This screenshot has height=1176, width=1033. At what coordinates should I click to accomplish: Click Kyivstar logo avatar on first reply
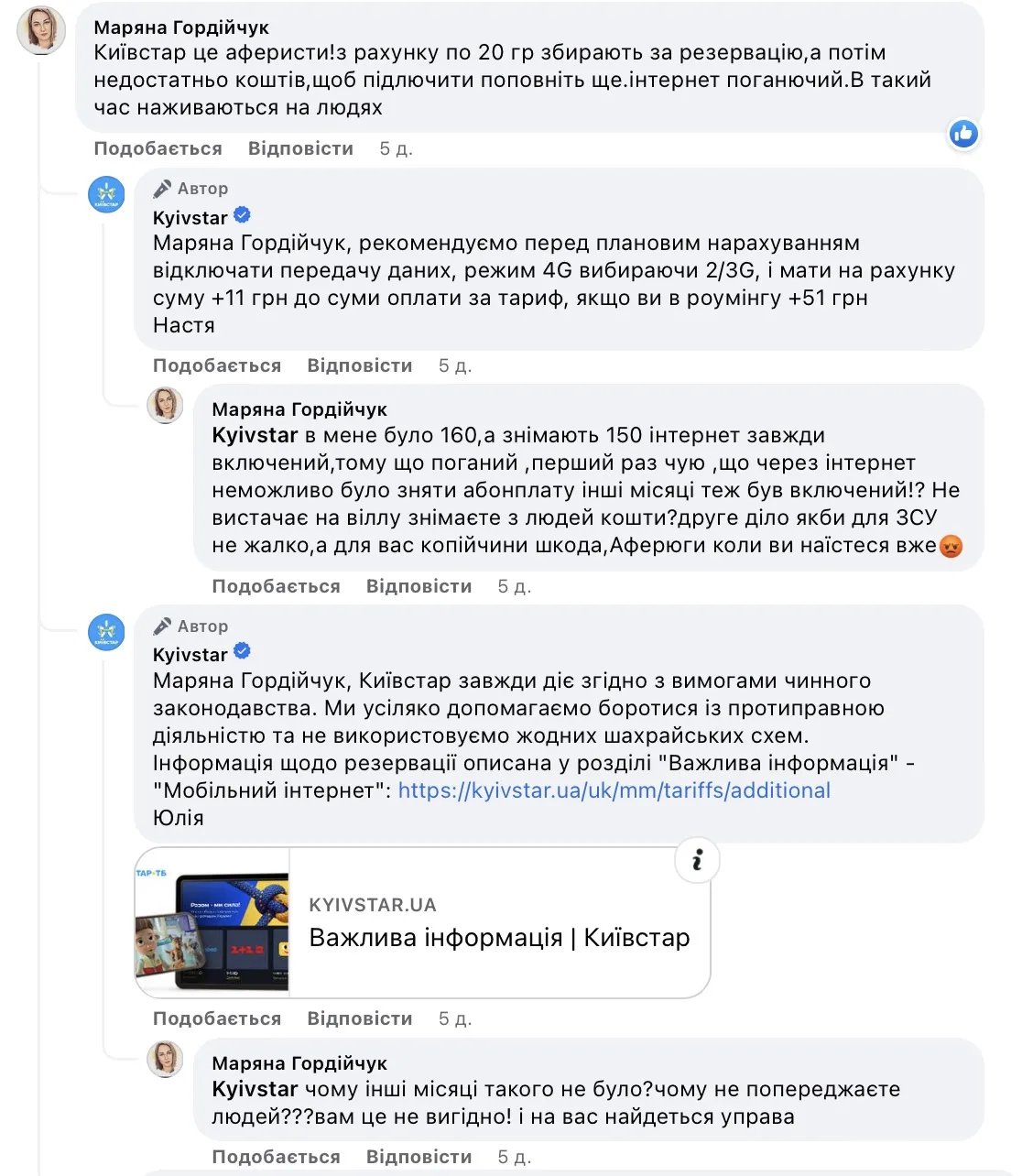106,194
